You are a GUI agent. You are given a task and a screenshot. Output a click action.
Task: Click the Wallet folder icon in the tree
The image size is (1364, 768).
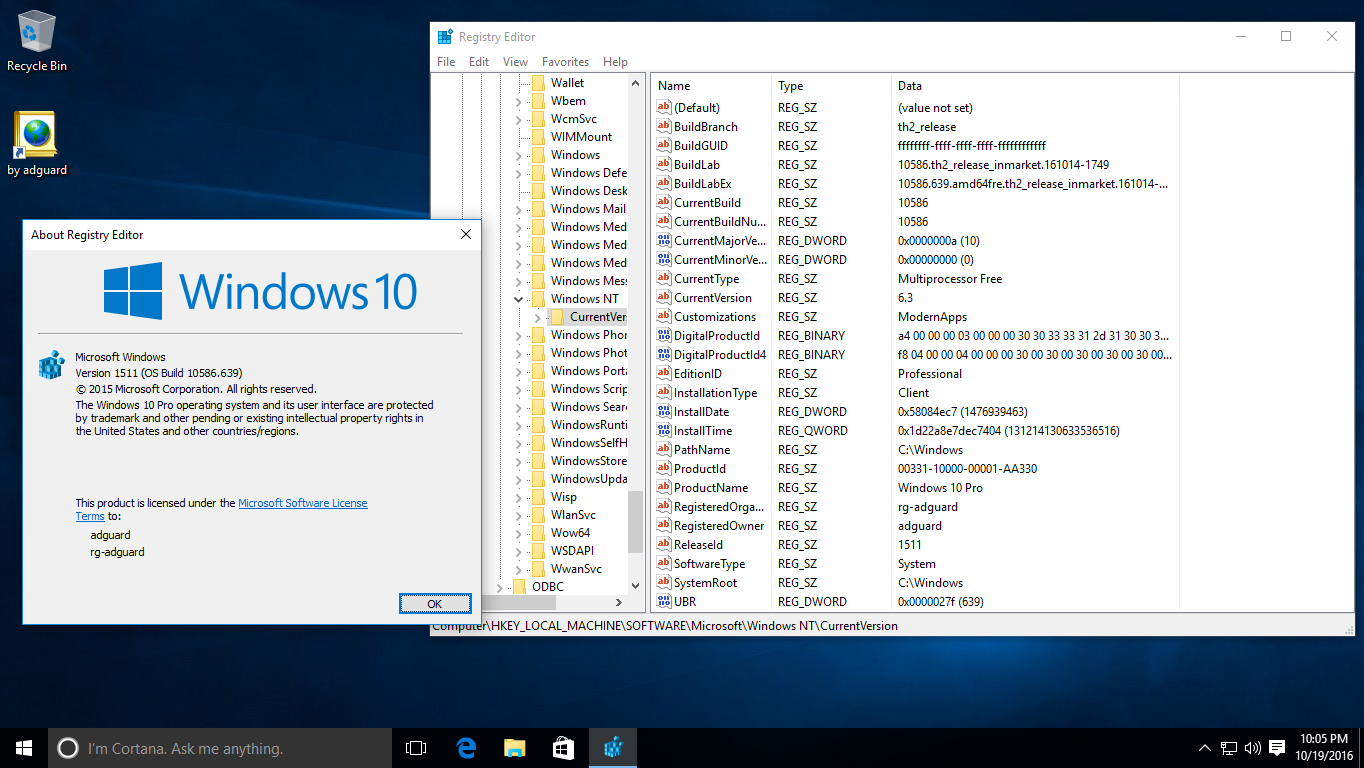click(538, 83)
